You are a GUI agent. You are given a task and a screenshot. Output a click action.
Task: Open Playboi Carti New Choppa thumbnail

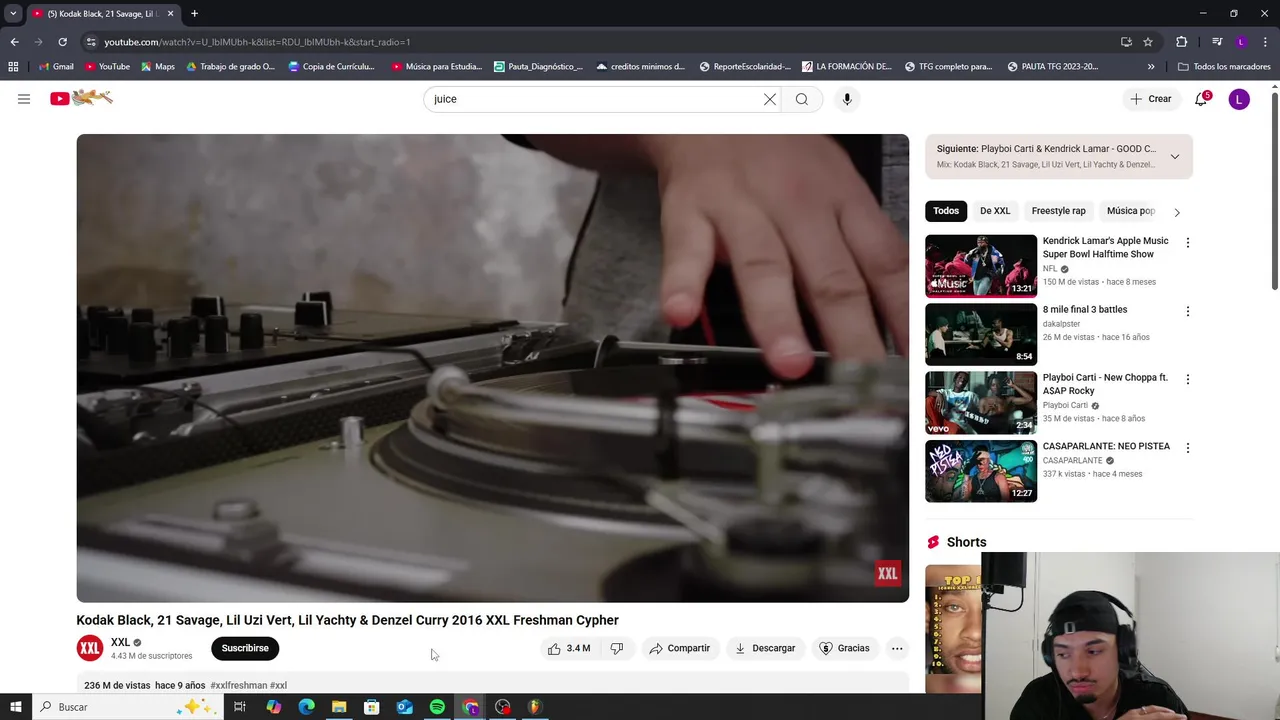click(x=981, y=402)
